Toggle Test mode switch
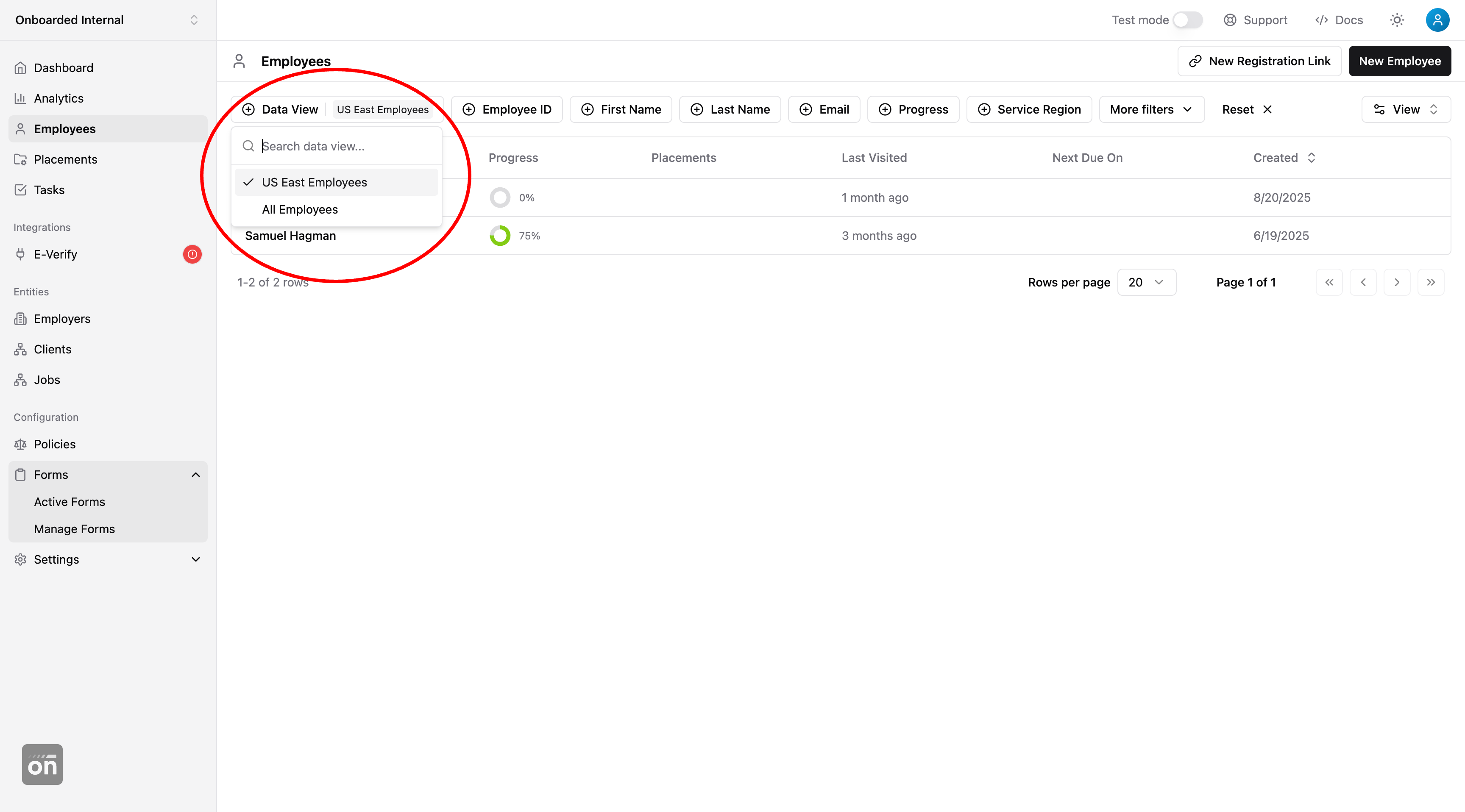The image size is (1465, 812). click(1187, 20)
